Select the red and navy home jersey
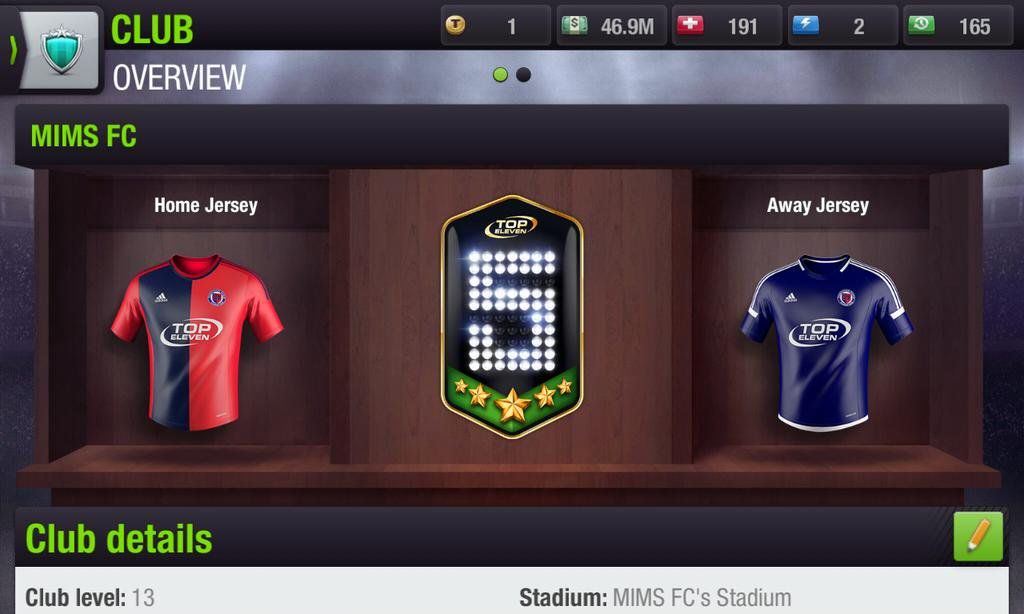This screenshot has width=1024, height=614. coord(197,342)
